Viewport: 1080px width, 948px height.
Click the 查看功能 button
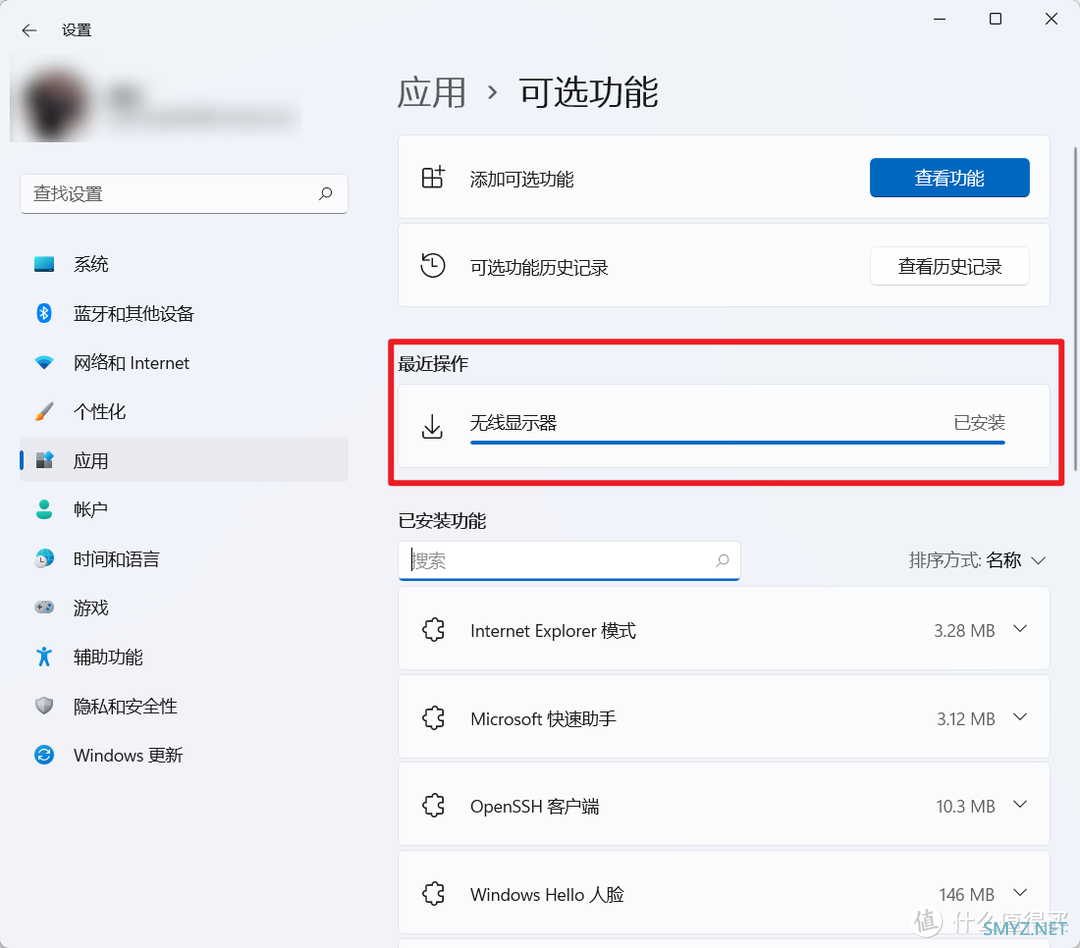(x=949, y=178)
